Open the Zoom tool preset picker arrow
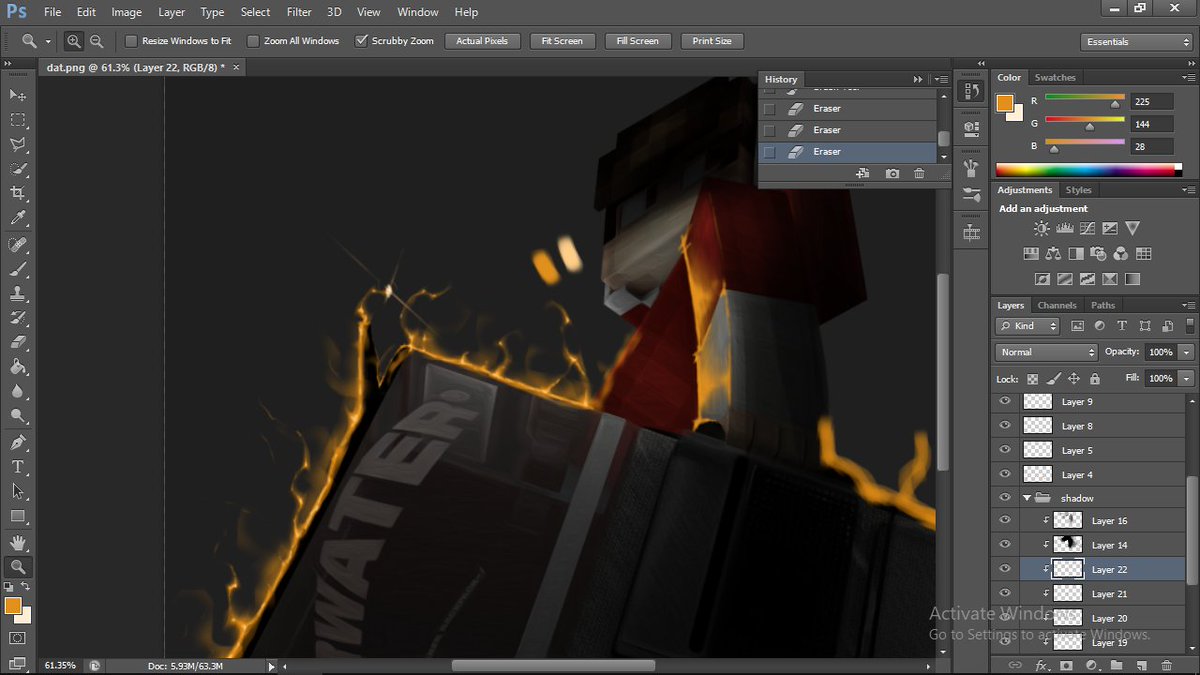 tap(48, 42)
